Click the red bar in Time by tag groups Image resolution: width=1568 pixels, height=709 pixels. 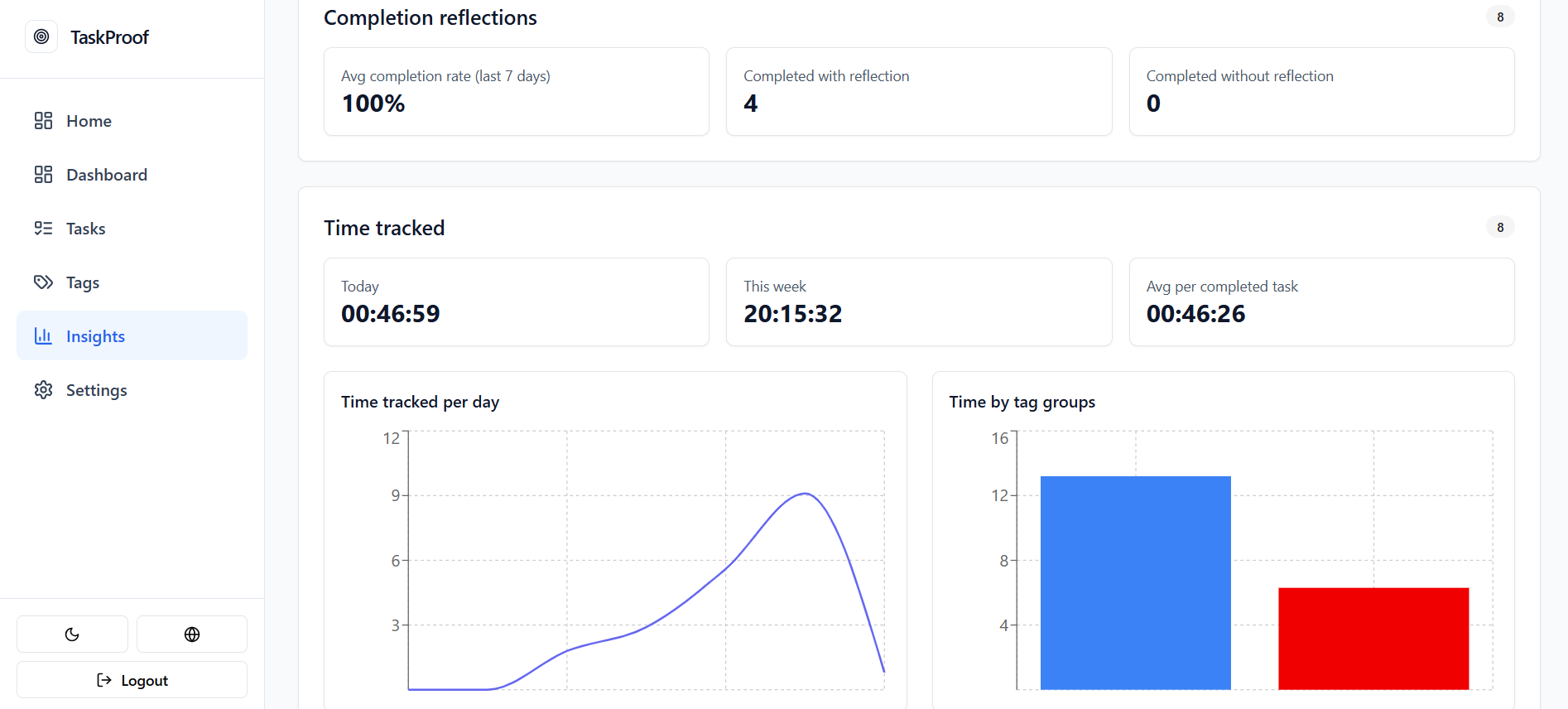[1373, 638]
